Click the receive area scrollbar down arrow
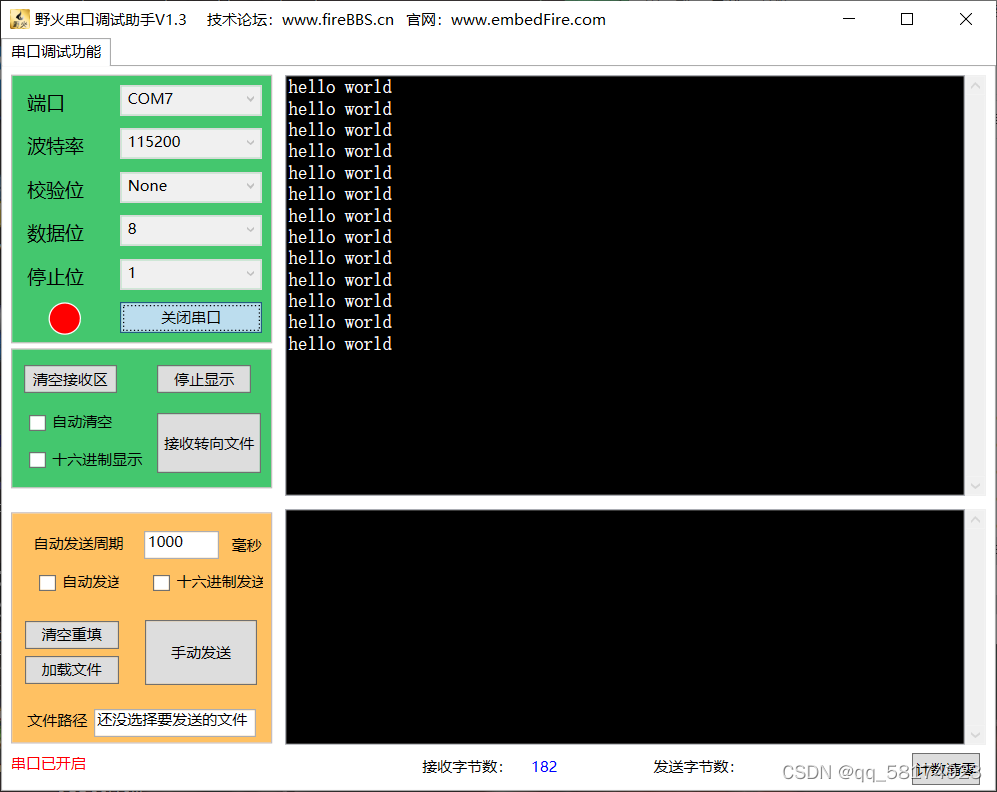 point(976,486)
